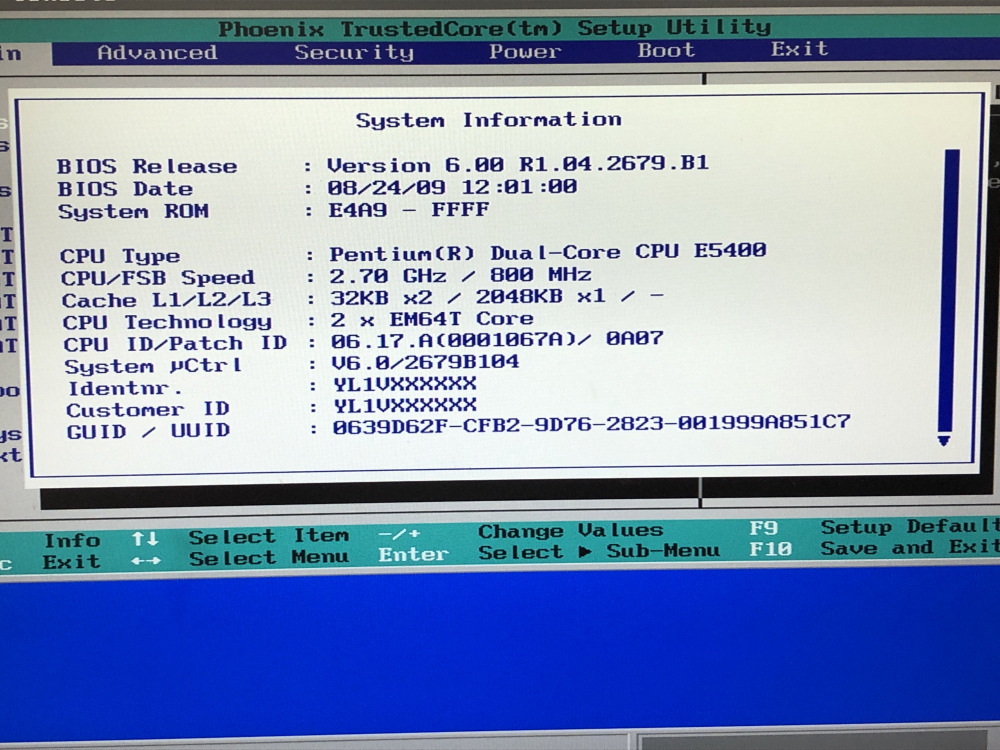Image resolution: width=1000 pixels, height=750 pixels.
Task: Switch to the Security menu
Action: coord(354,52)
